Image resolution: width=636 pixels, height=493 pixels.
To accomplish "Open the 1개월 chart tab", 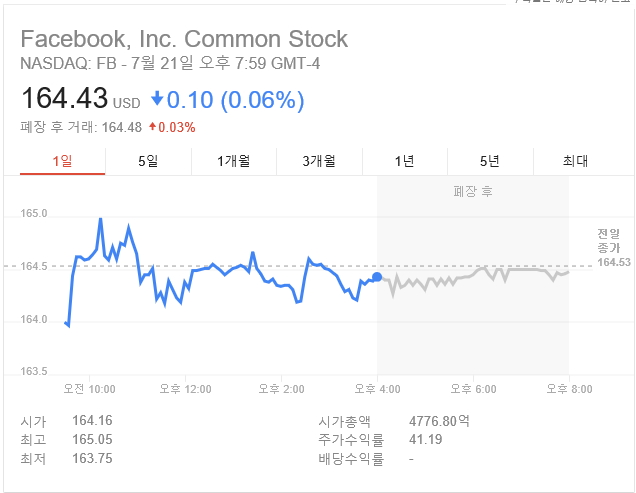I will click(234, 161).
